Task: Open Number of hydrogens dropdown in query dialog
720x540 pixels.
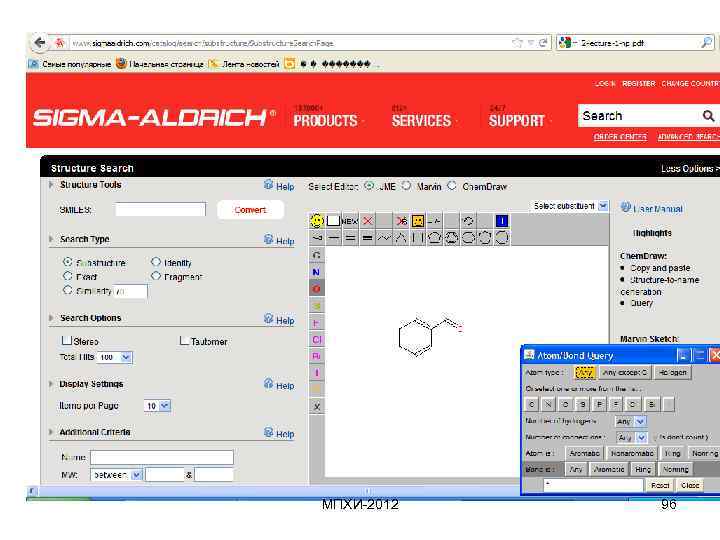Action: (641, 421)
